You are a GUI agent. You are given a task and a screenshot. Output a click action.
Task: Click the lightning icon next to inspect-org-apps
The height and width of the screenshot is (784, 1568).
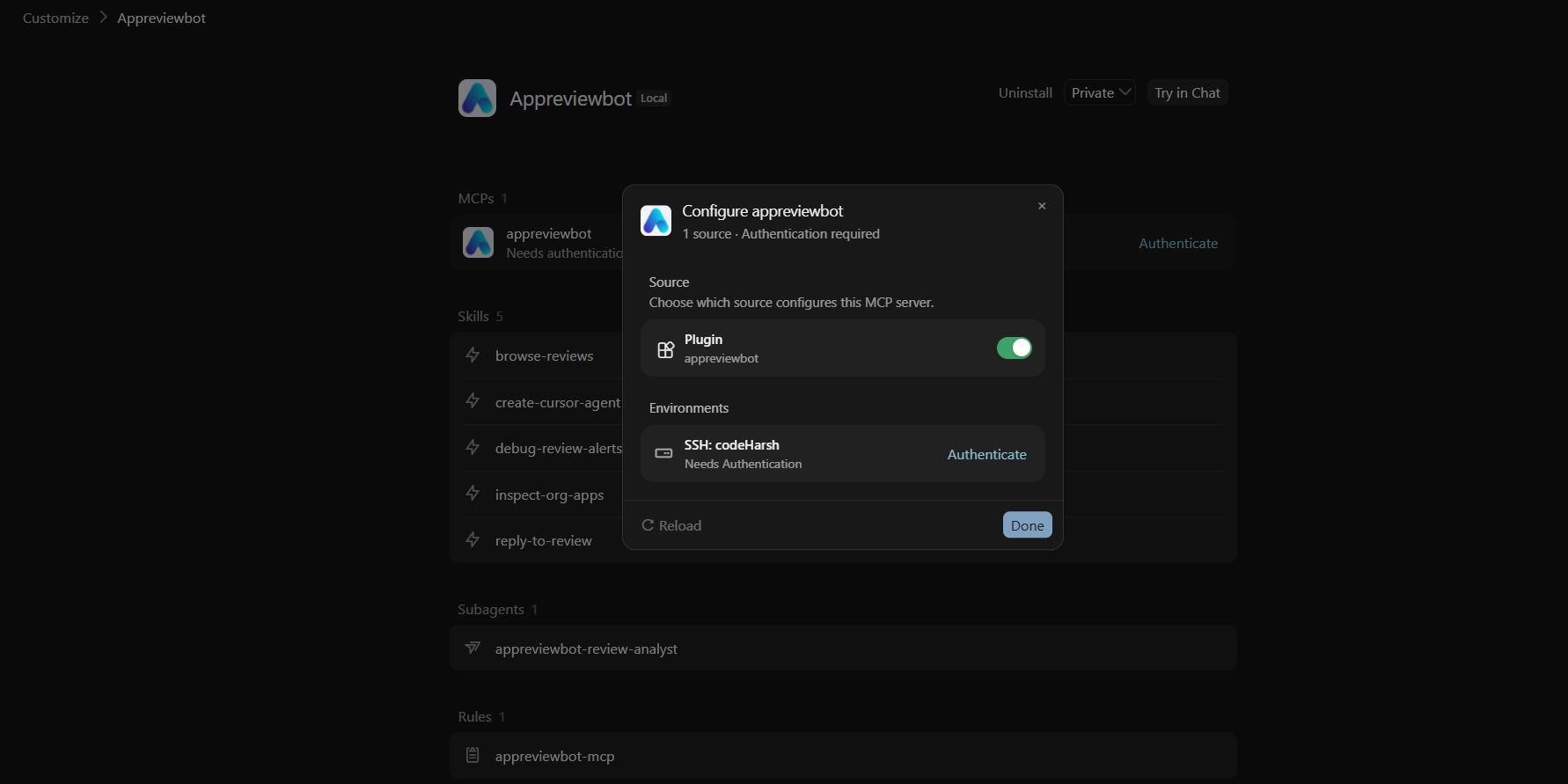(473, 494)
